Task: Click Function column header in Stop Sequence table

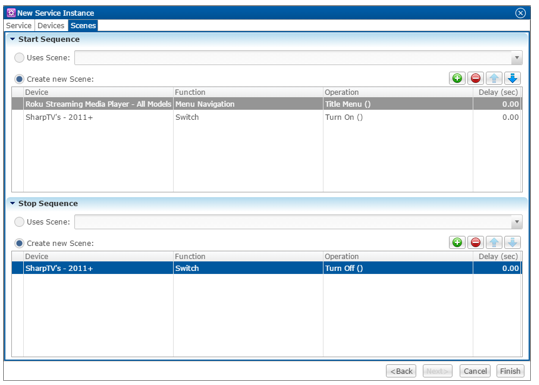Action: point(248,256)
